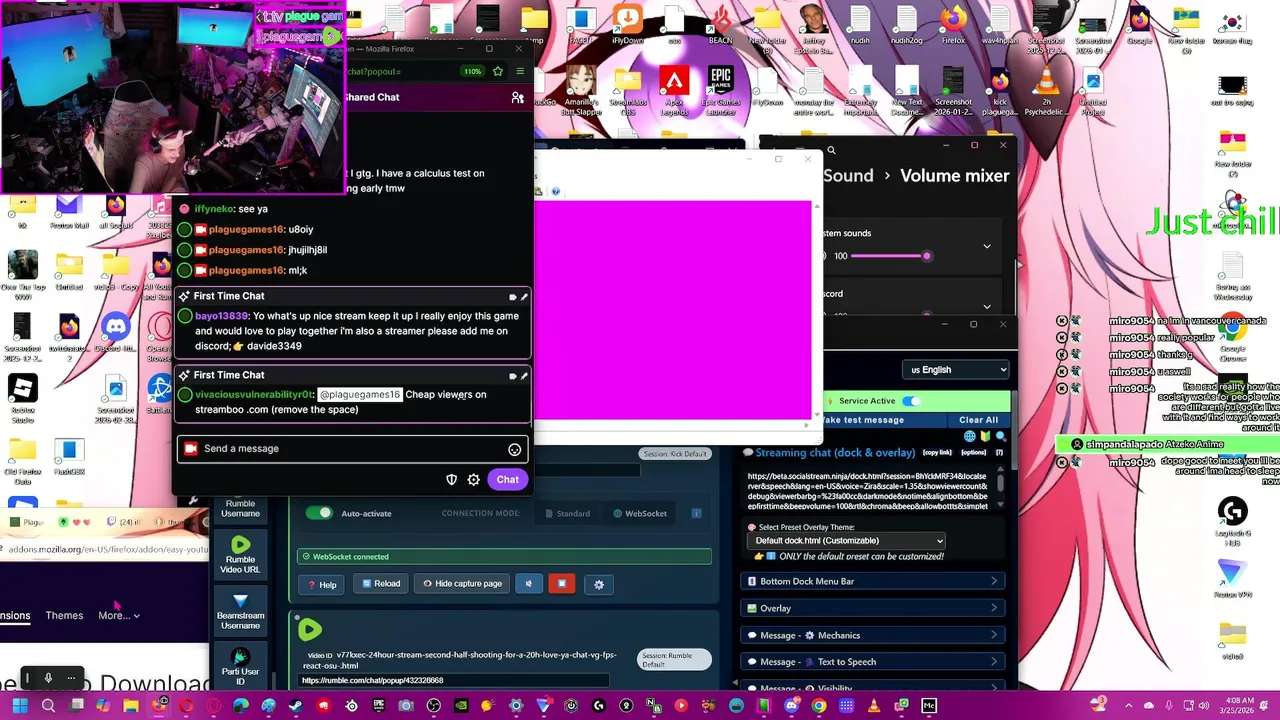Open the More dropdown on addons page

point(119,616)
